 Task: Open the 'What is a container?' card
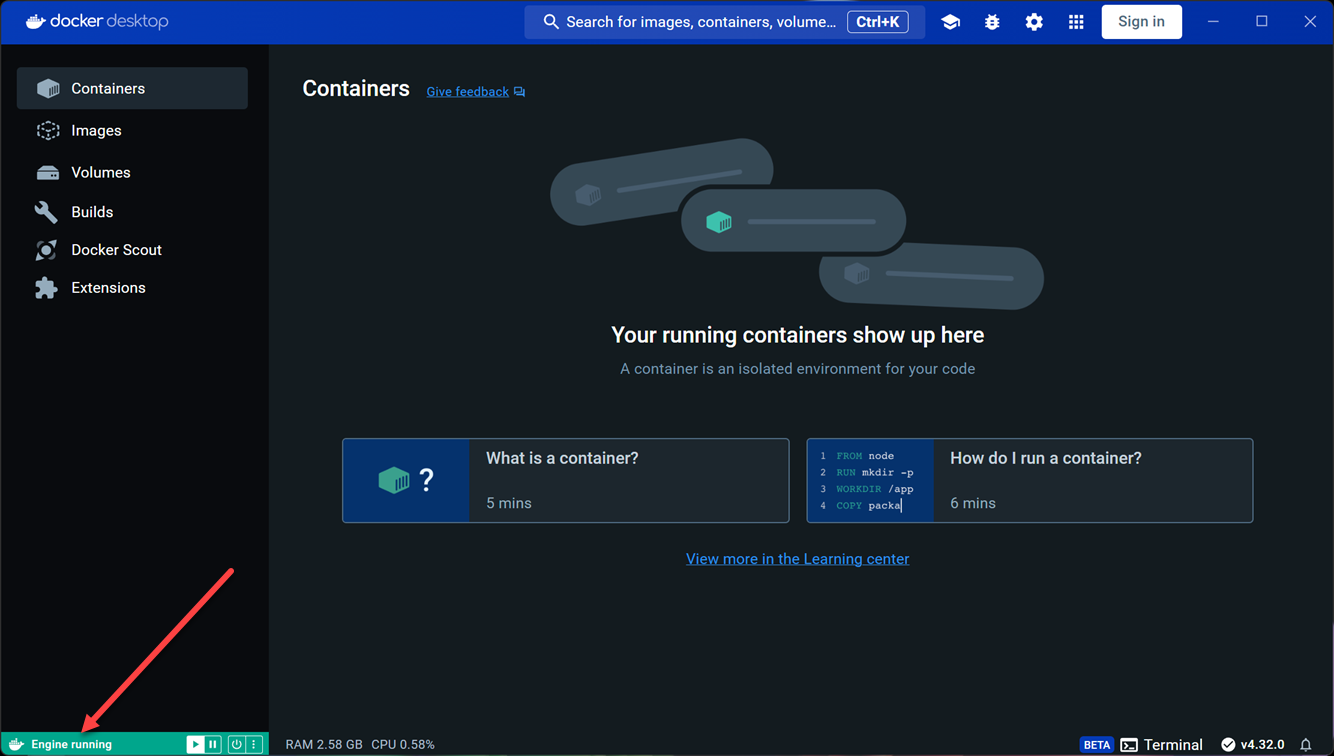(x=566, y=480)
